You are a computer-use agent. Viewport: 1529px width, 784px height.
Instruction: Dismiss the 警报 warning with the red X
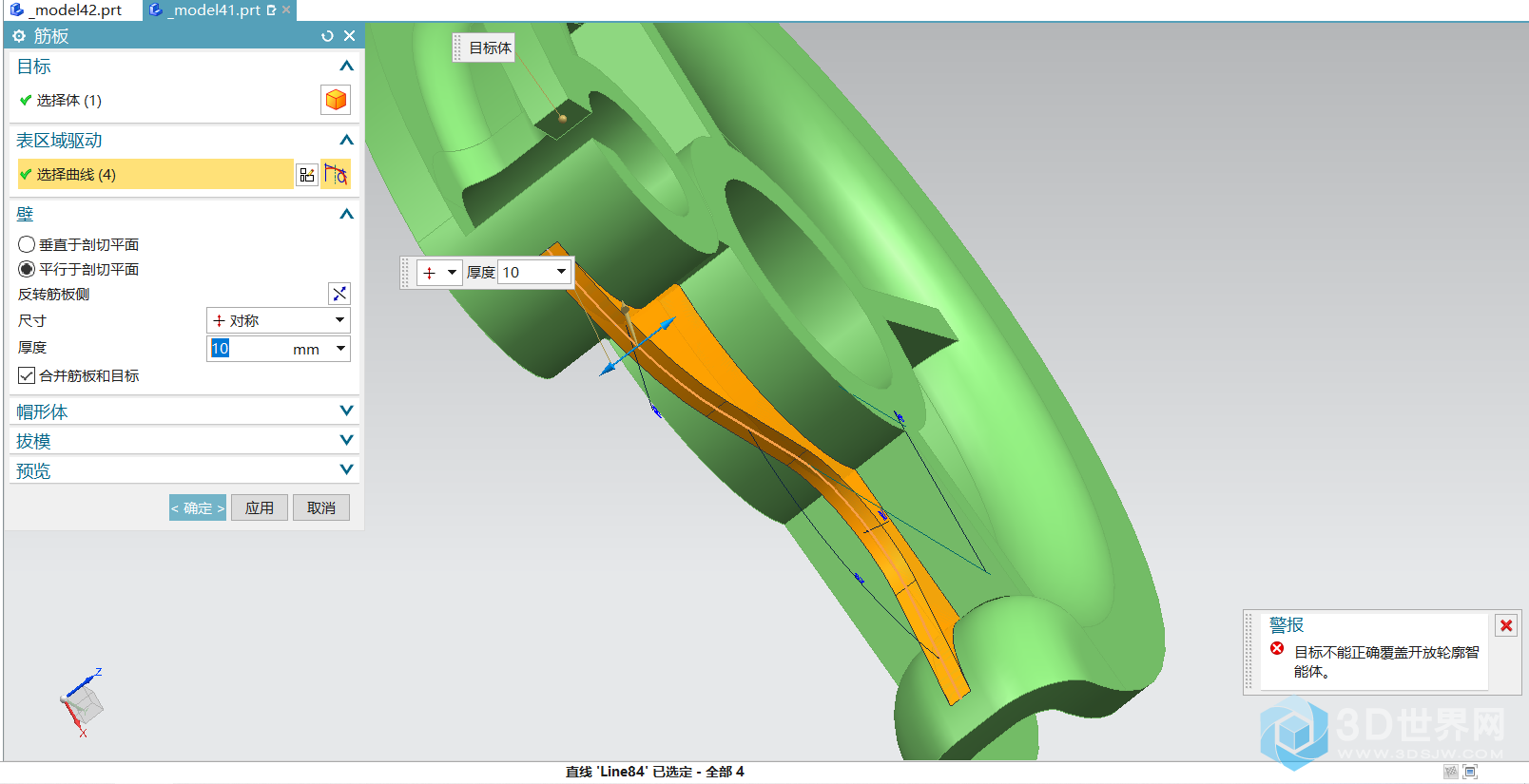[x=1506, y=625]
